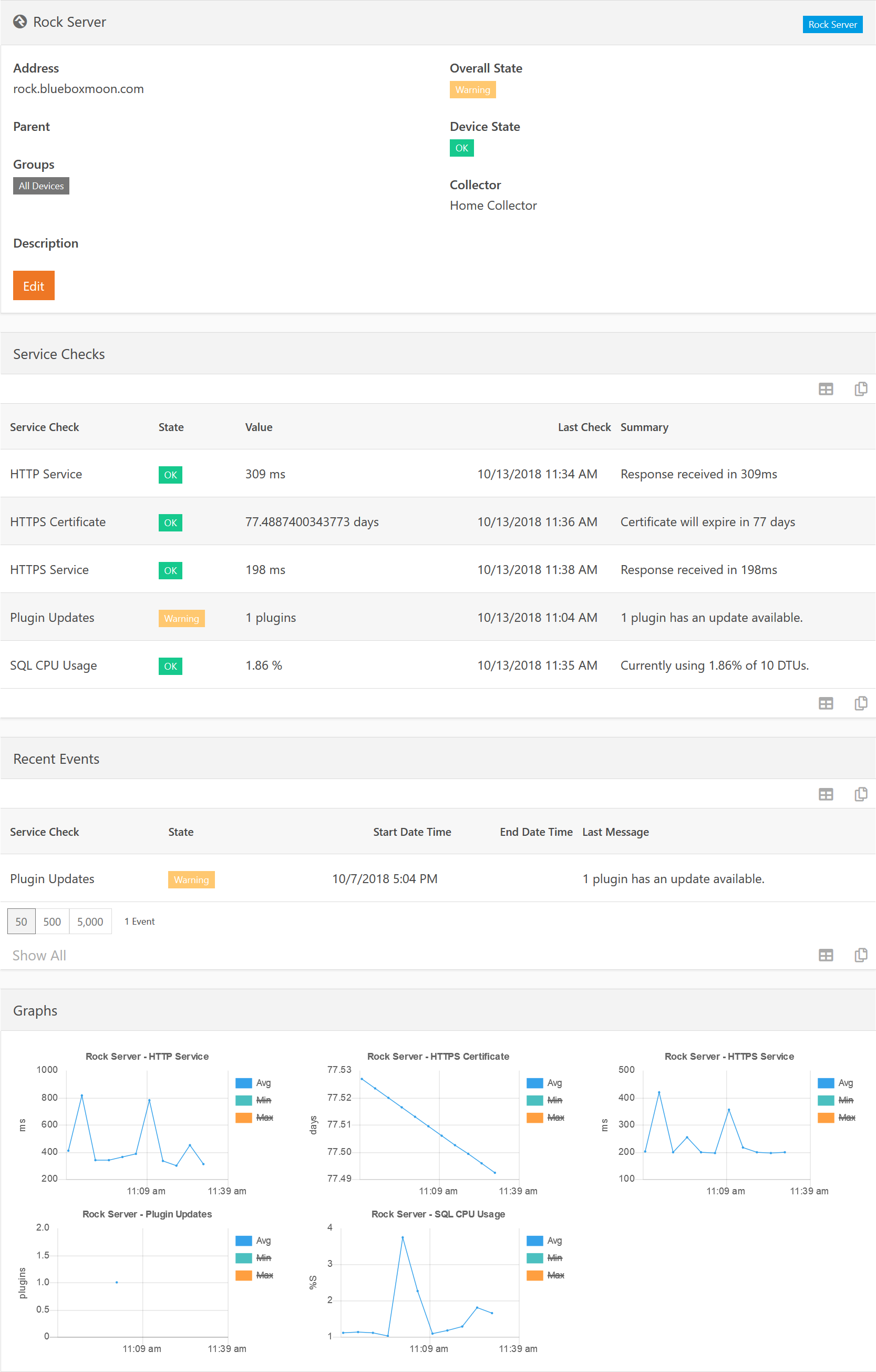The image size is (876, 1372).
Task: Click the Home Collector text
Action: pyautogui.click(x=493, y=206)
